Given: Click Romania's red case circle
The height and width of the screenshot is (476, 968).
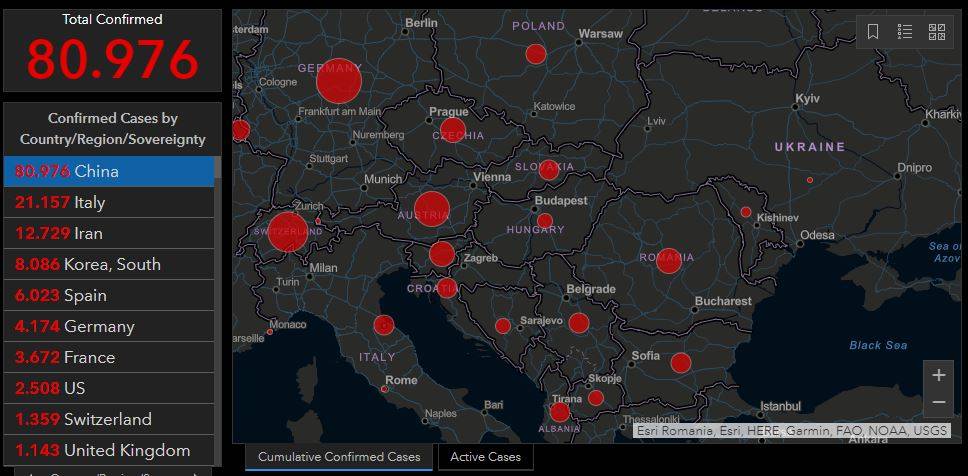Looking at the screenshot, I should [669, 261].
